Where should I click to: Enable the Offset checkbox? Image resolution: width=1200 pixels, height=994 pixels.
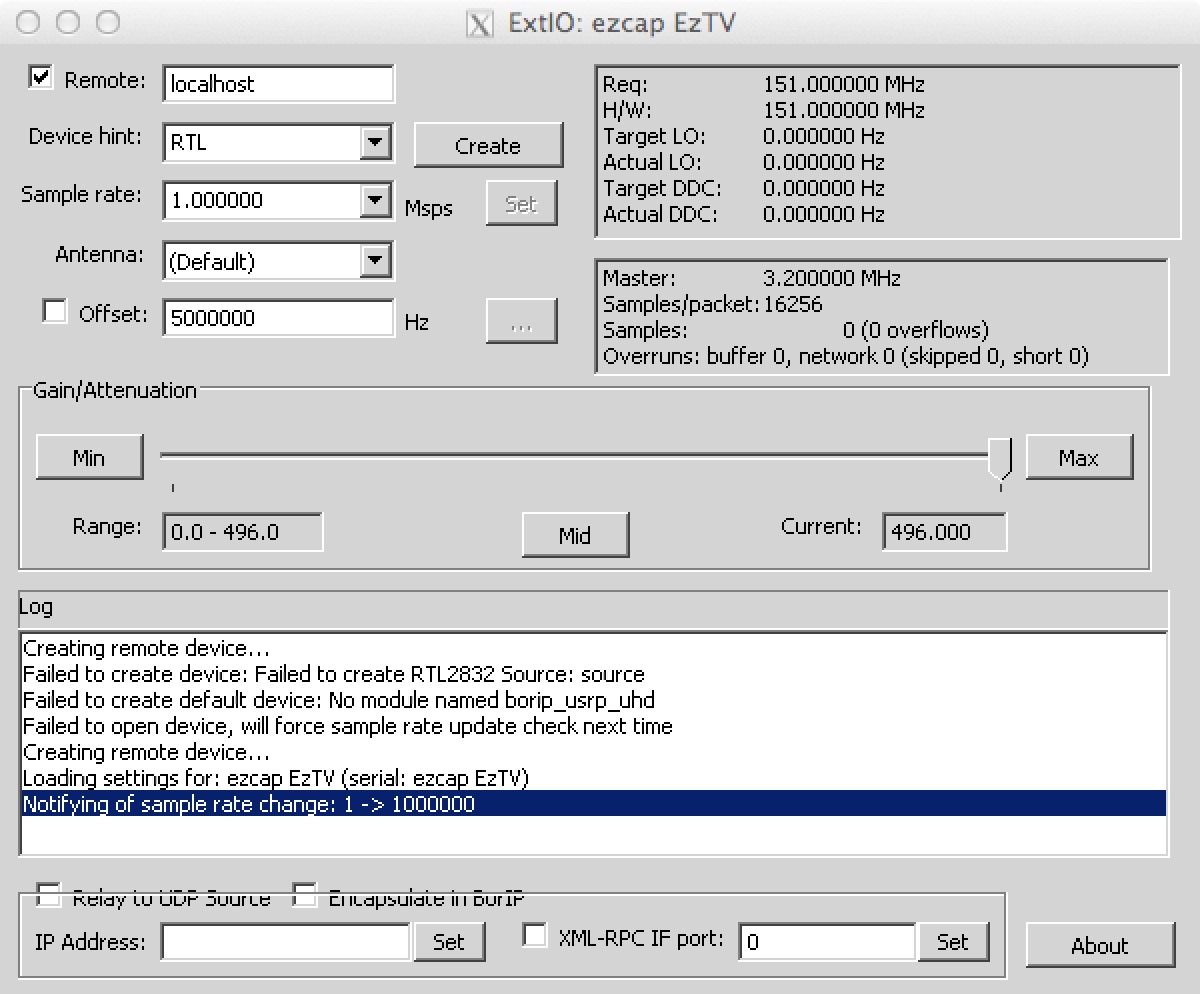tap(54, 312)
